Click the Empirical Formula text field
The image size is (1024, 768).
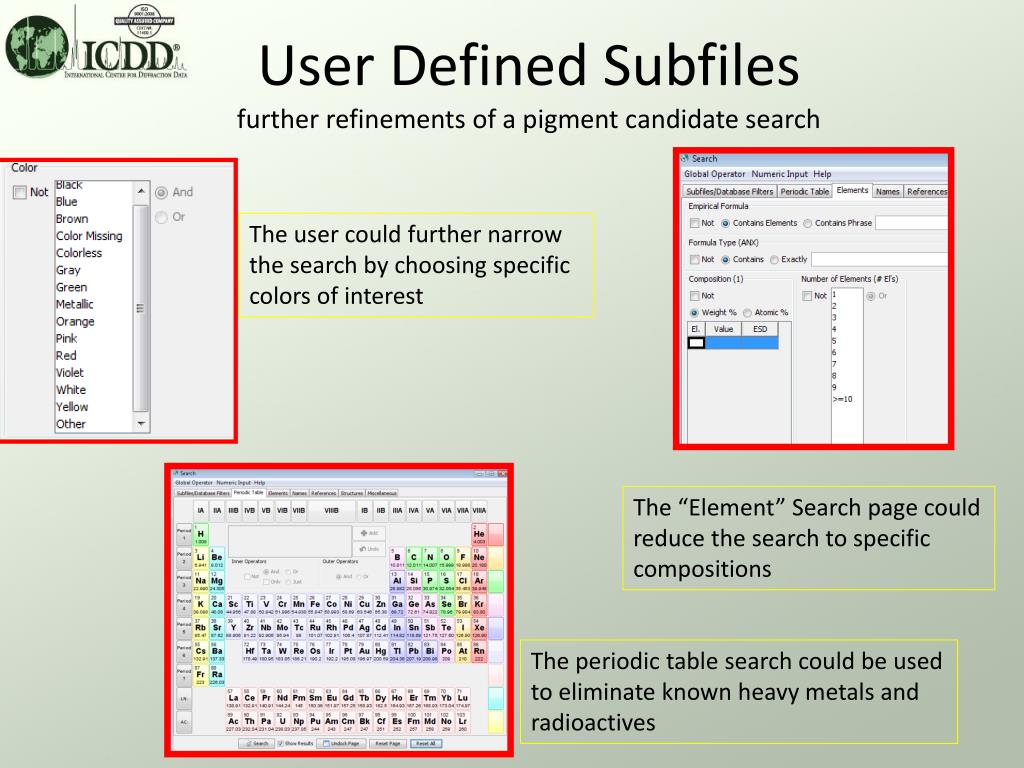[x=911, y=223]
